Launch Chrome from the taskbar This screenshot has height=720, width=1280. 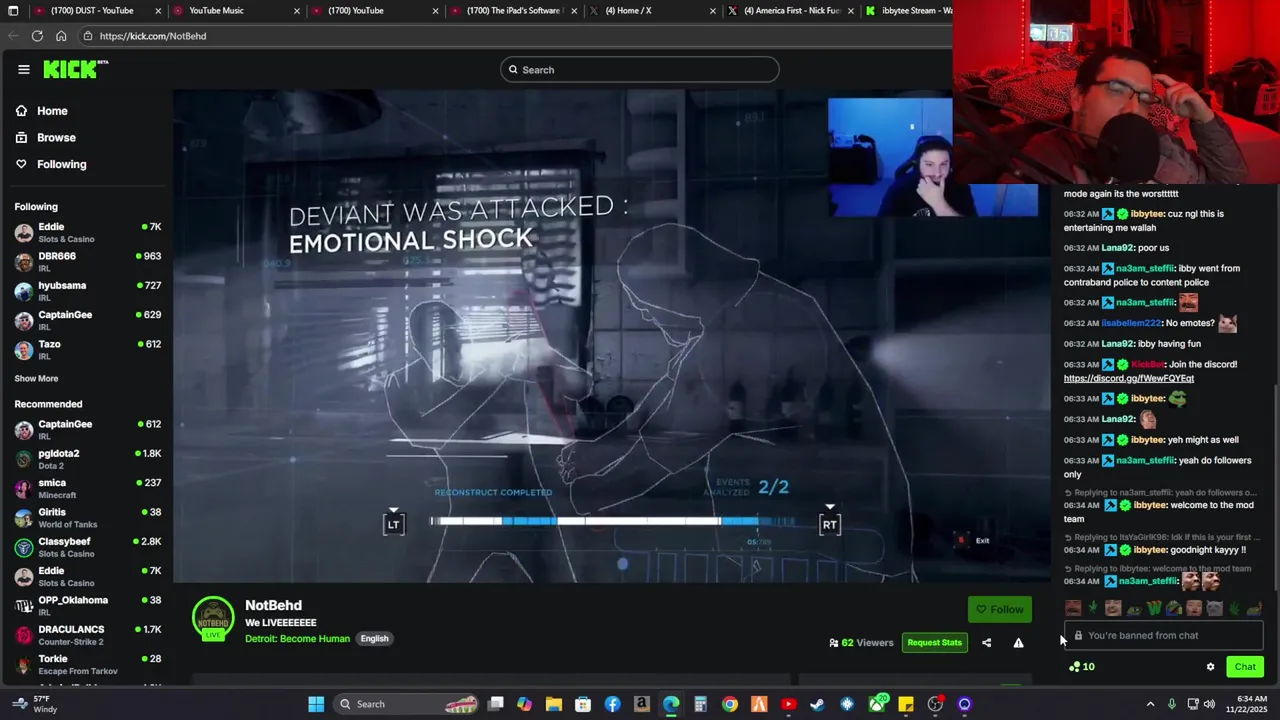730,704
